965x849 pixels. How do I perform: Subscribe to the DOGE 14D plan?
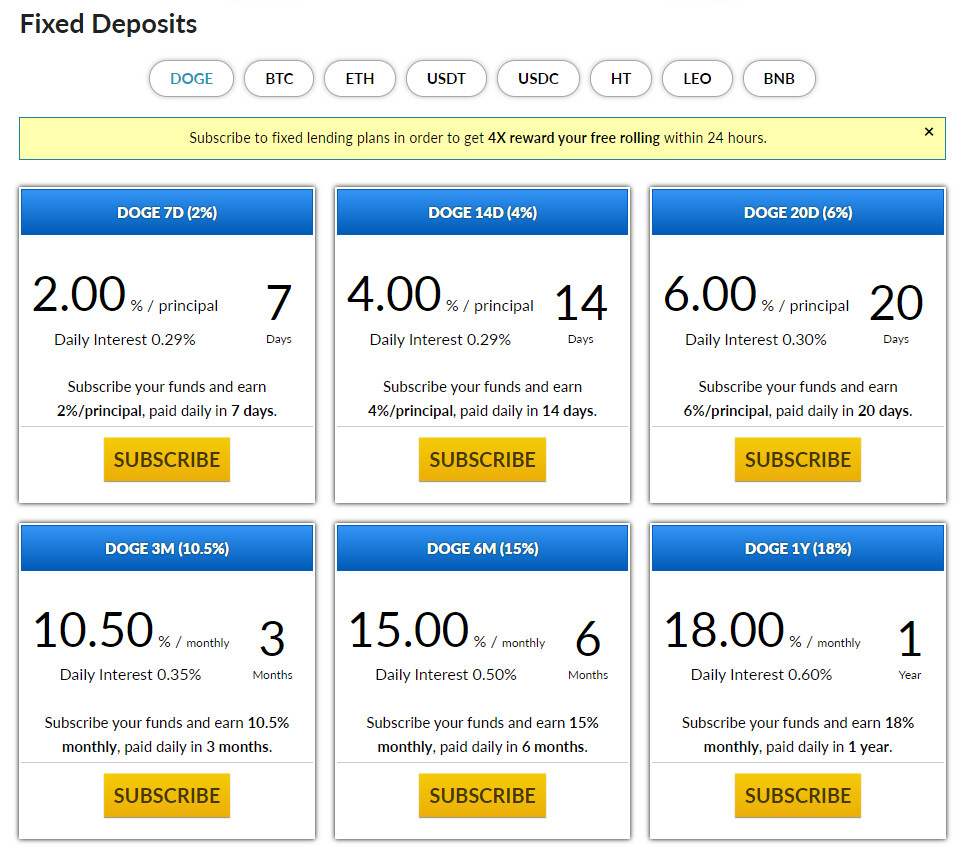tap(482, 460)
